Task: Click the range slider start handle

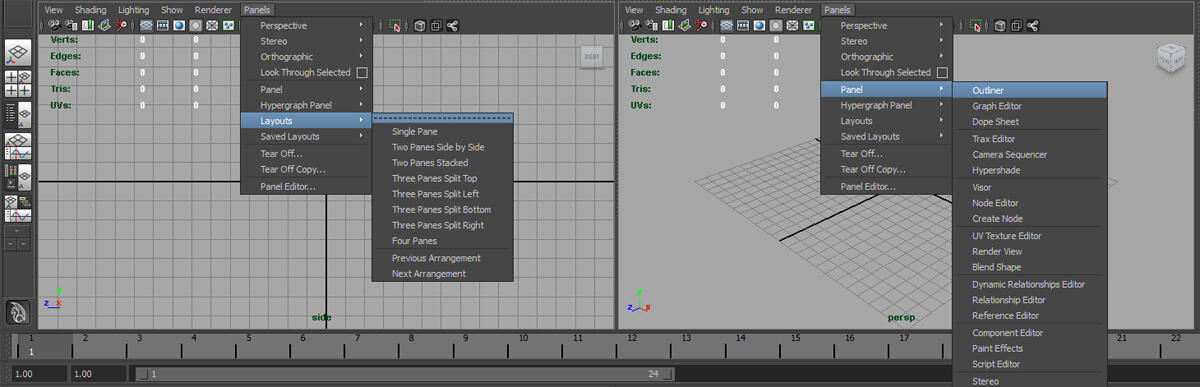Action: (x=141, y=374)
